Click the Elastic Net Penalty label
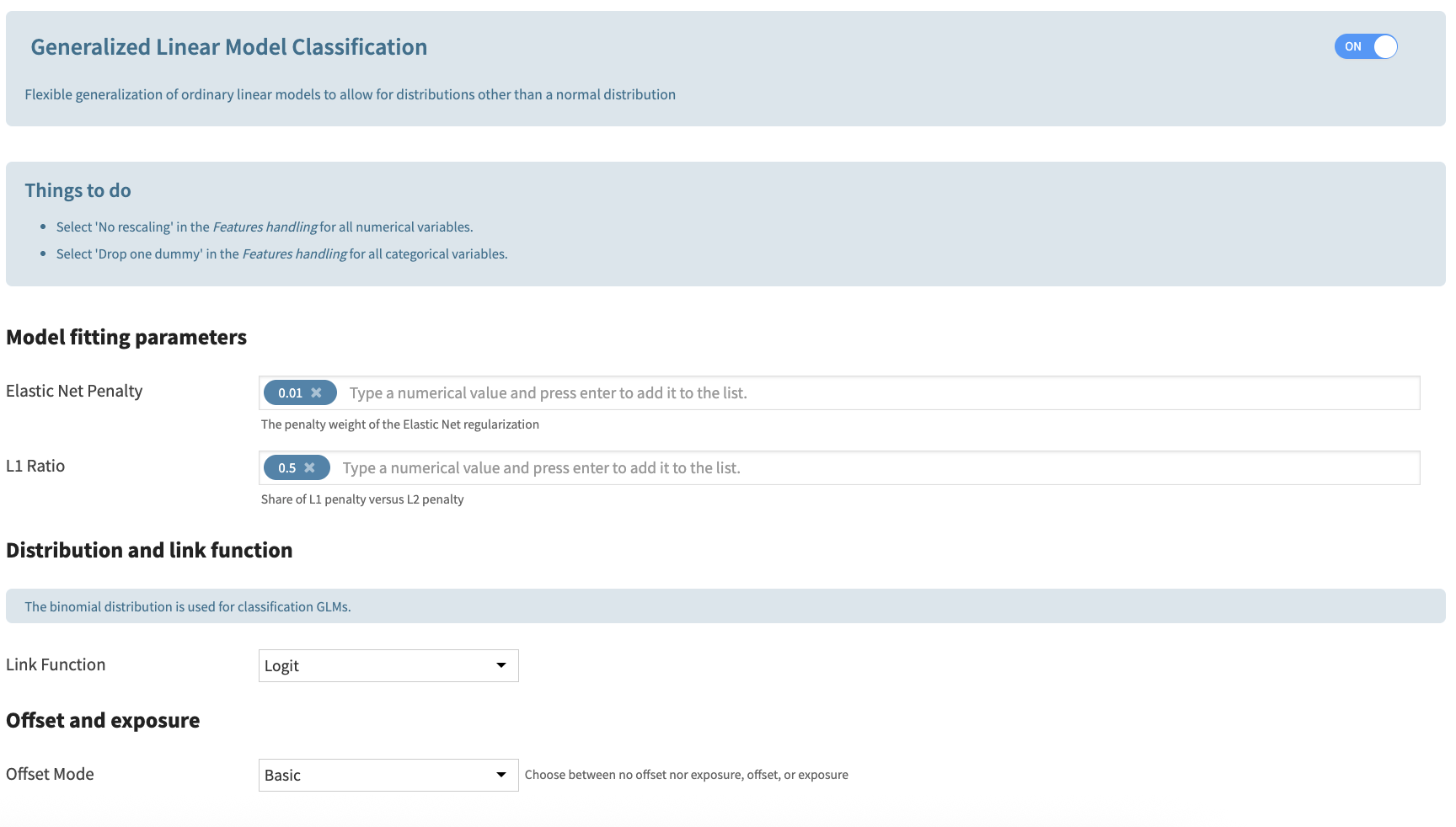1456x827 pixels. pos(74,392)
